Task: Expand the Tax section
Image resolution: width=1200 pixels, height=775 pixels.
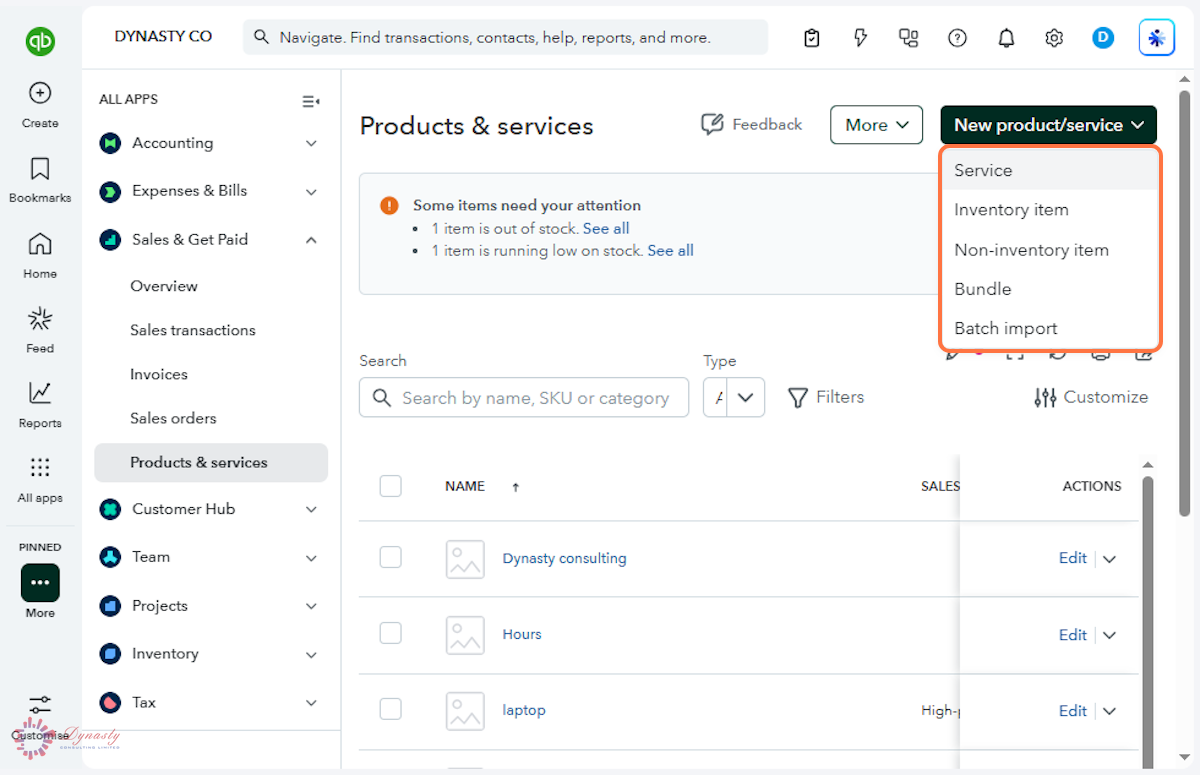Action: pyautogui.click(x=311, y=703)
